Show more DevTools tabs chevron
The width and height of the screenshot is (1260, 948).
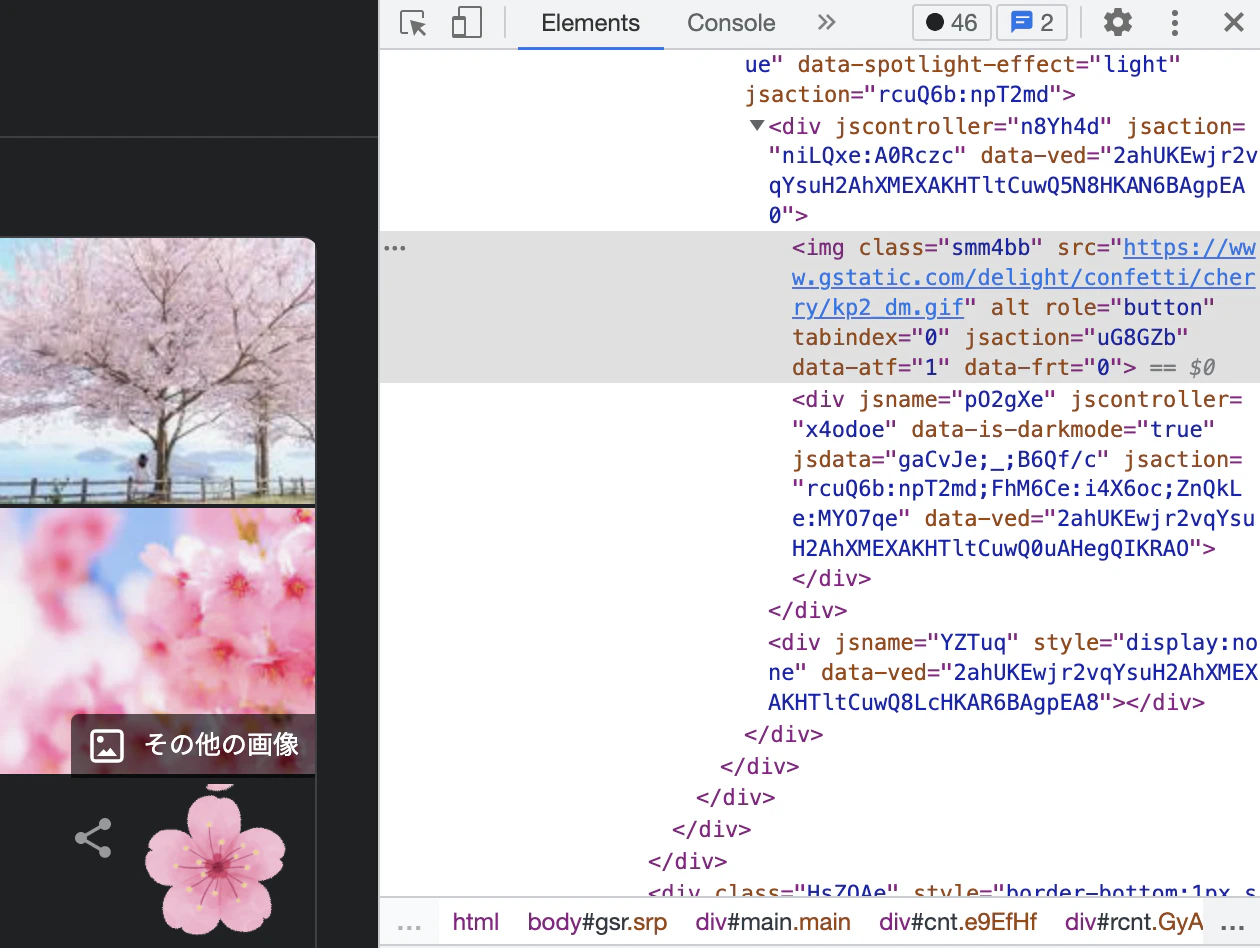coord(826,23)
